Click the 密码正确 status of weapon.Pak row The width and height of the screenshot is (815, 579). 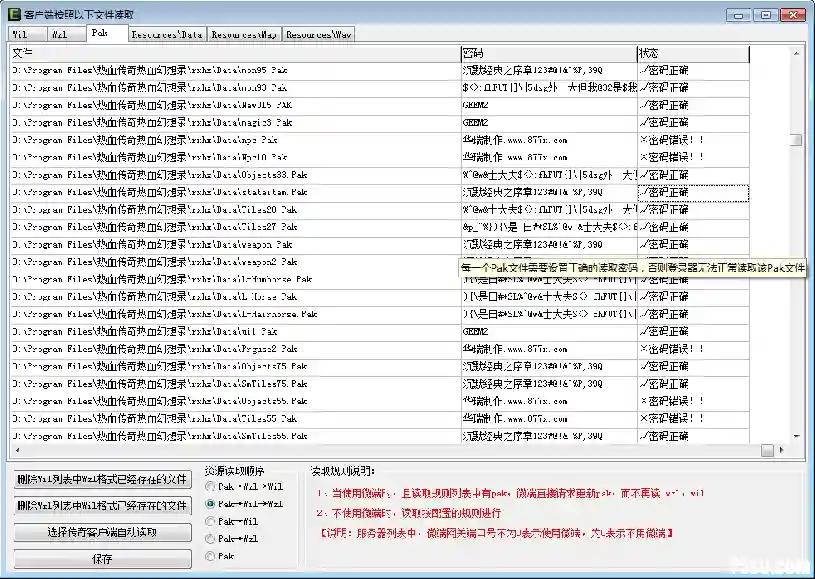coord(693,244)
